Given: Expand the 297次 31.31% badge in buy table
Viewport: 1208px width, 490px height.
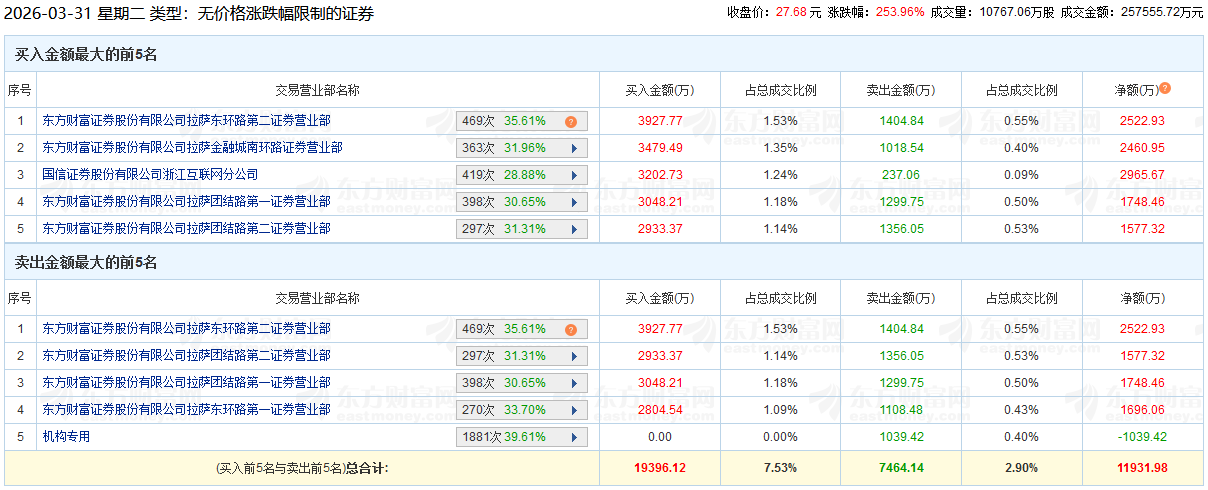Looking at the screenshot, I should tap(574, 229).
